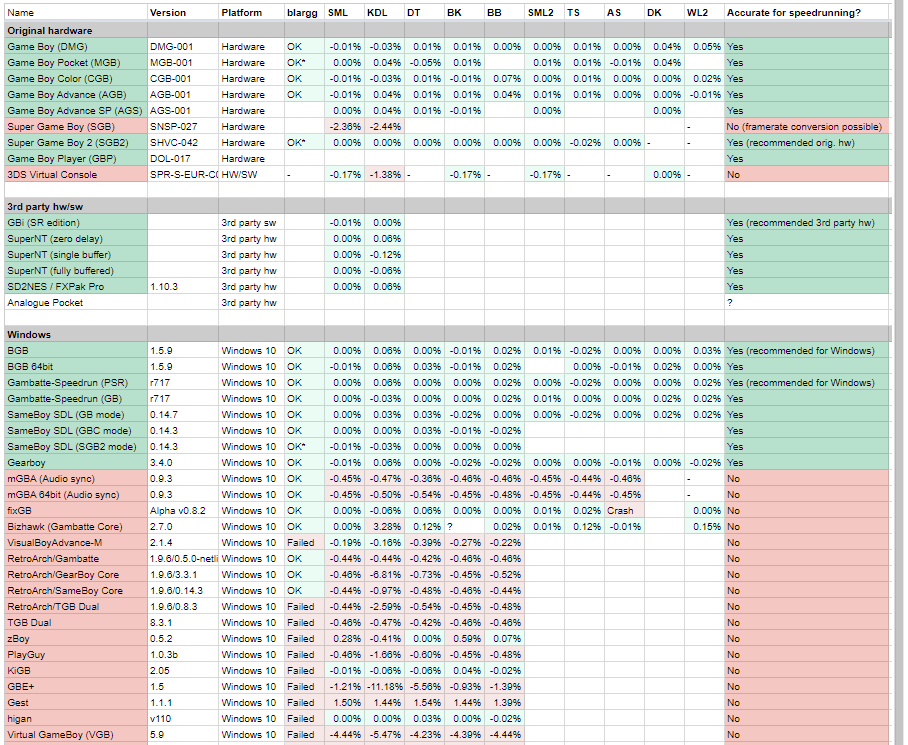Image resolution: width=908 pixels, height=745 pixels.
Task: Select the "SuperNT (zero delay)" cell
Action: pos(76,238)
